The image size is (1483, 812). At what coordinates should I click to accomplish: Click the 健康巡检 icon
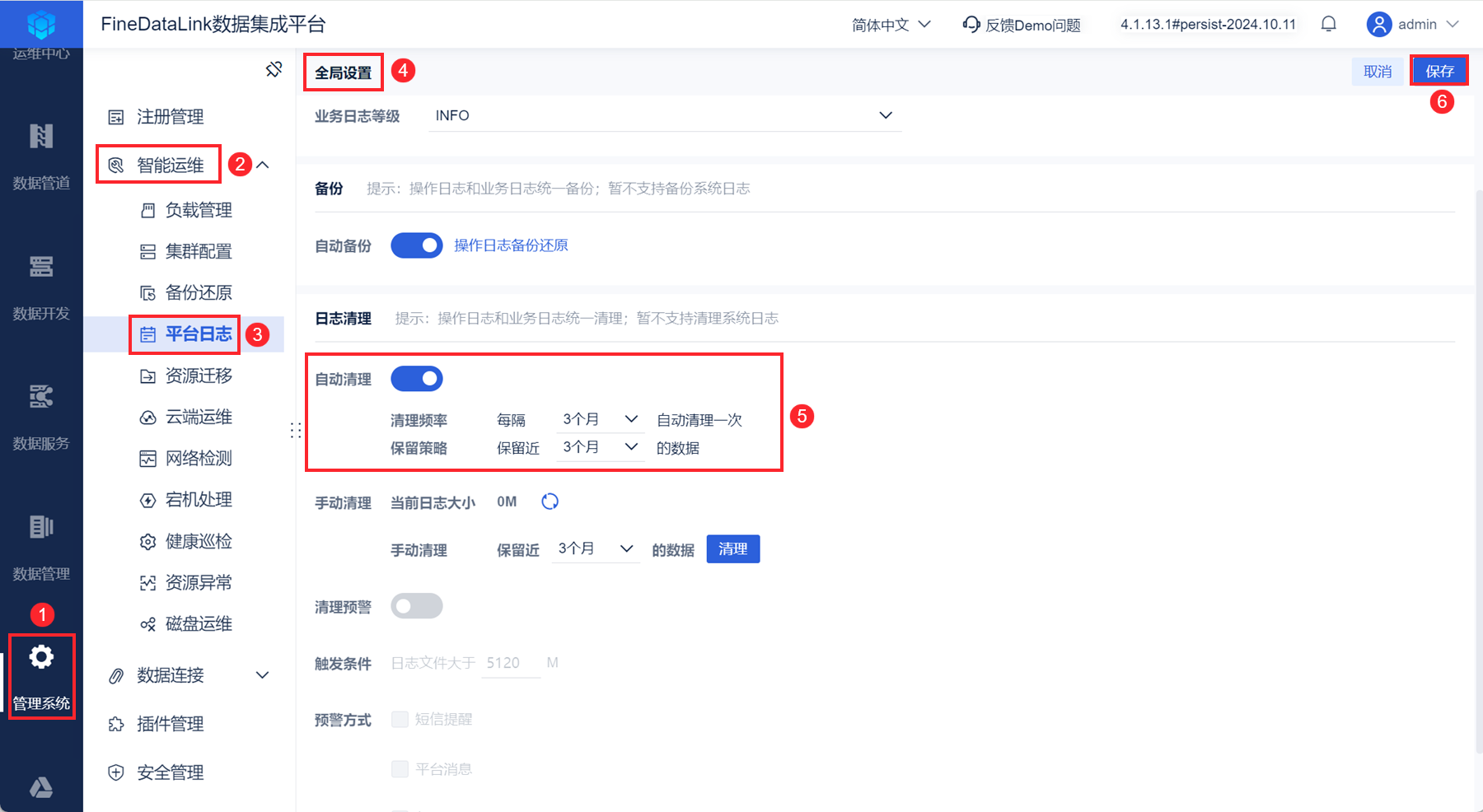point(147,542)
